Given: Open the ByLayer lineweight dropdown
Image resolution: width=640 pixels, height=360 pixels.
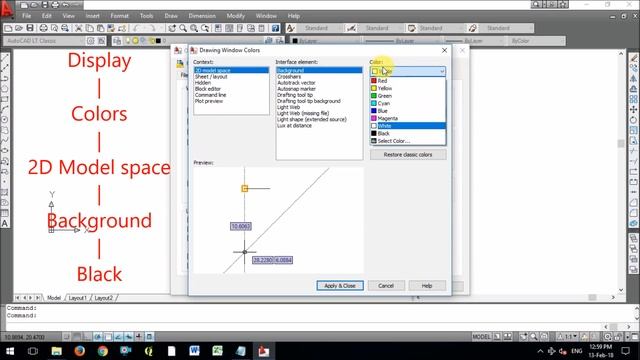Looking at the screenshot, I should [x=473, y=41].
